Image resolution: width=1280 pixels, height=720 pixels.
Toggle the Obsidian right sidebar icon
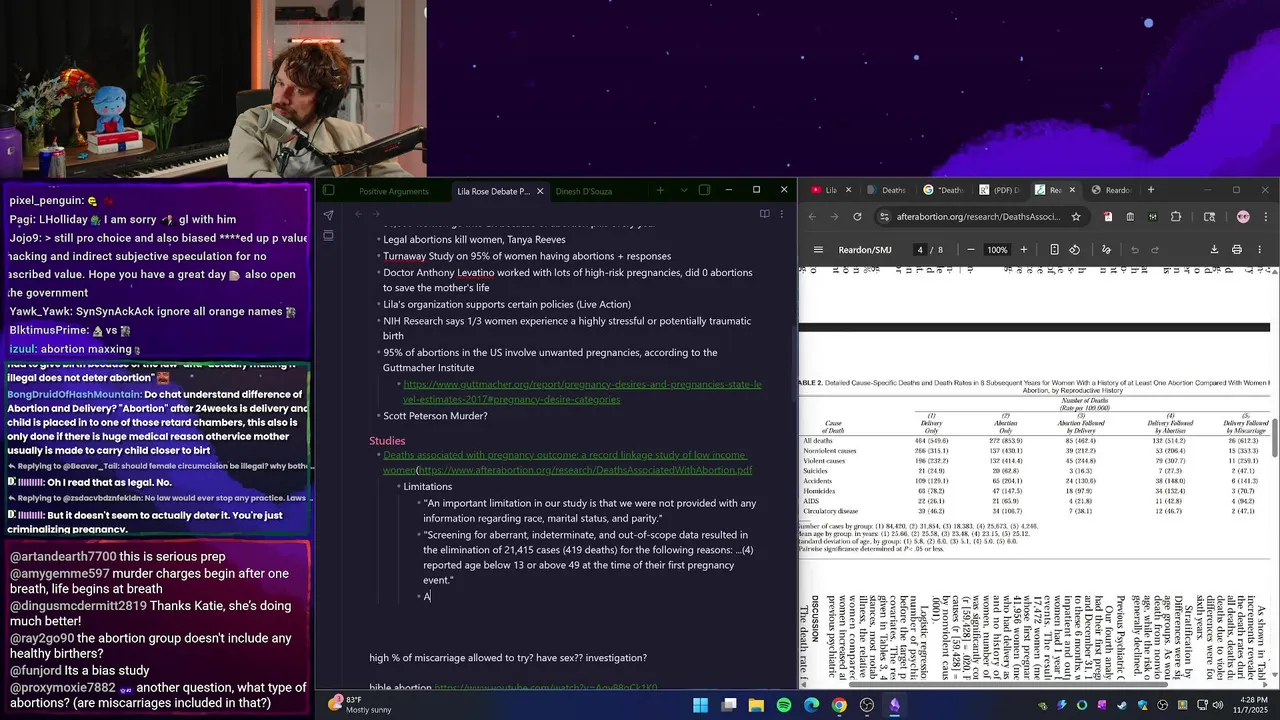point(704,190)
